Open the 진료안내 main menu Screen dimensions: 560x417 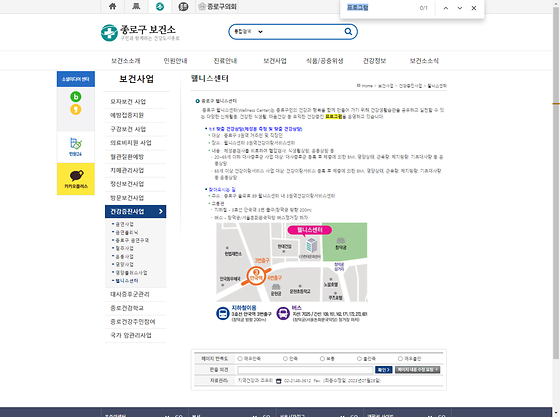tap(225, 61)
